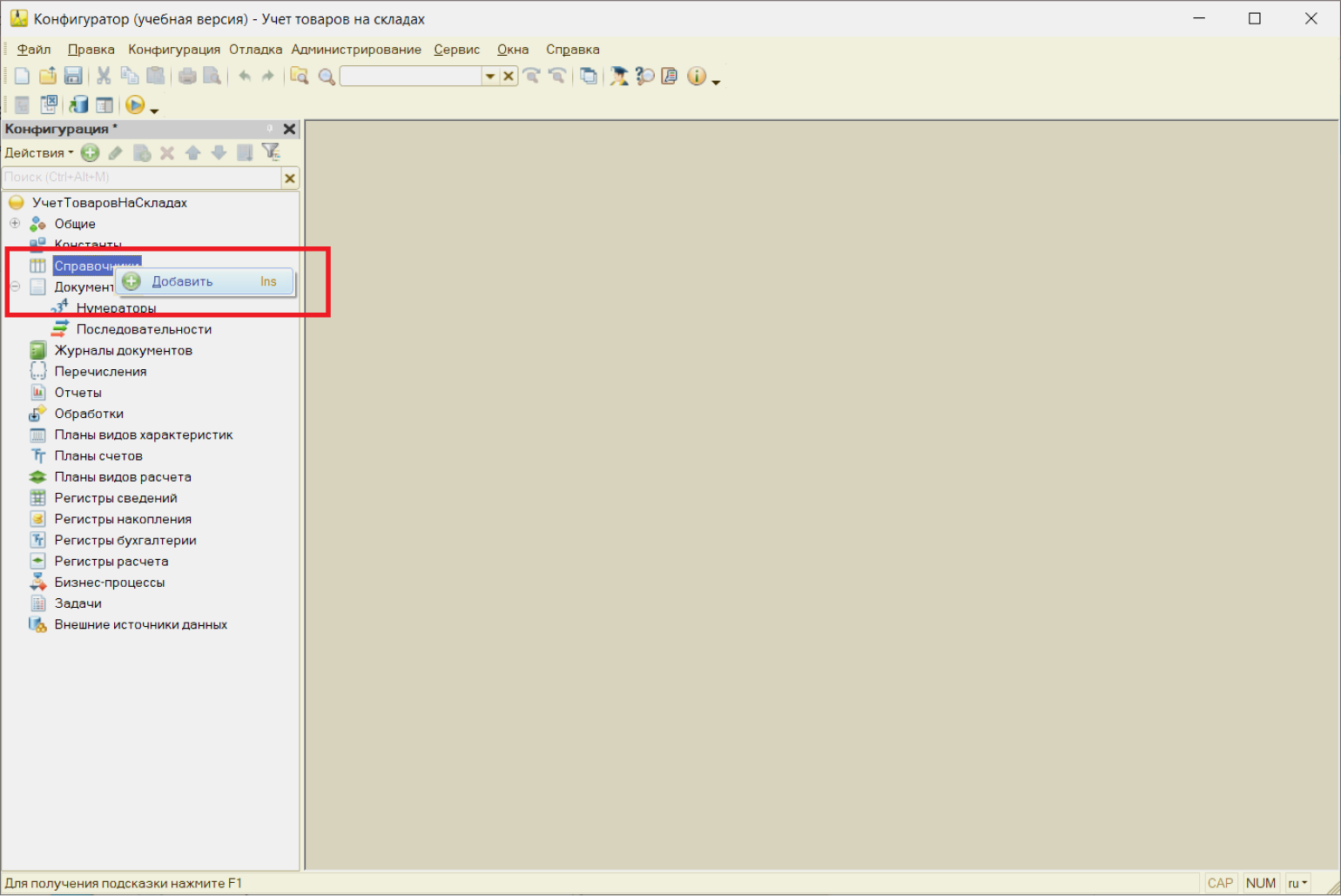The height and width of the screenshot is (896, 1341).
Task: Open the Syntax Assistant graduate icon
Action: (619, 77)
